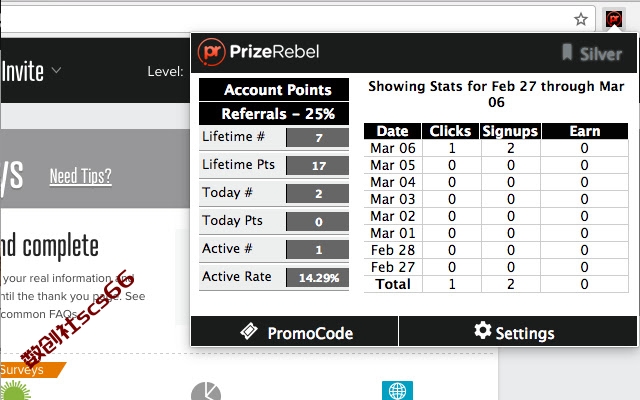Click the Clicks column header
This screenshot has height=400, width=640.
[450, 131]
